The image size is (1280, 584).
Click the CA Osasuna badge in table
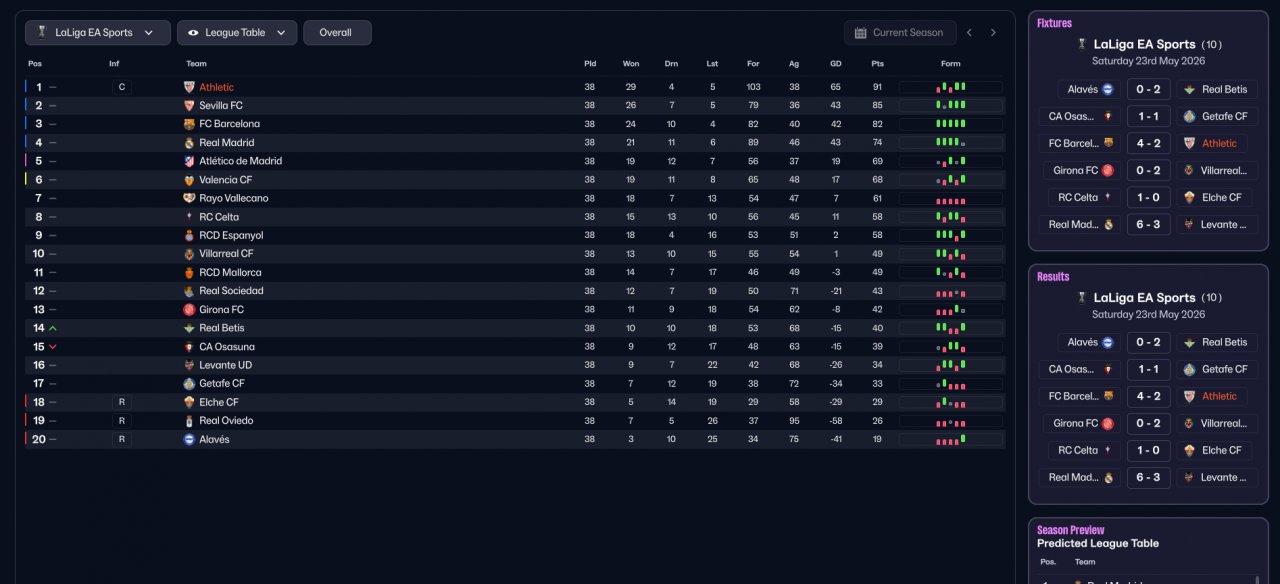[189, 347]
